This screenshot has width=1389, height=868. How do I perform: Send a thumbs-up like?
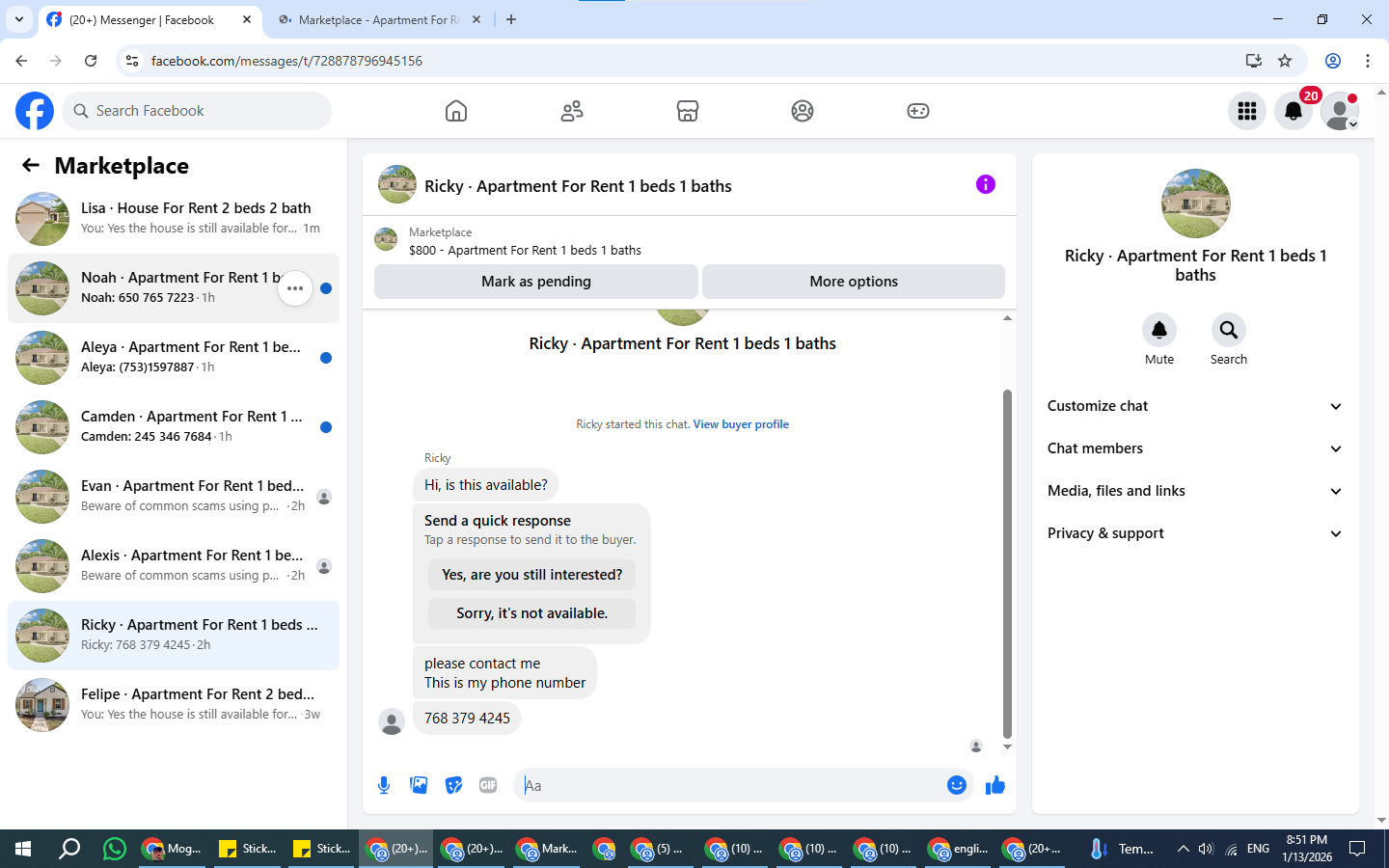[995, 785]
